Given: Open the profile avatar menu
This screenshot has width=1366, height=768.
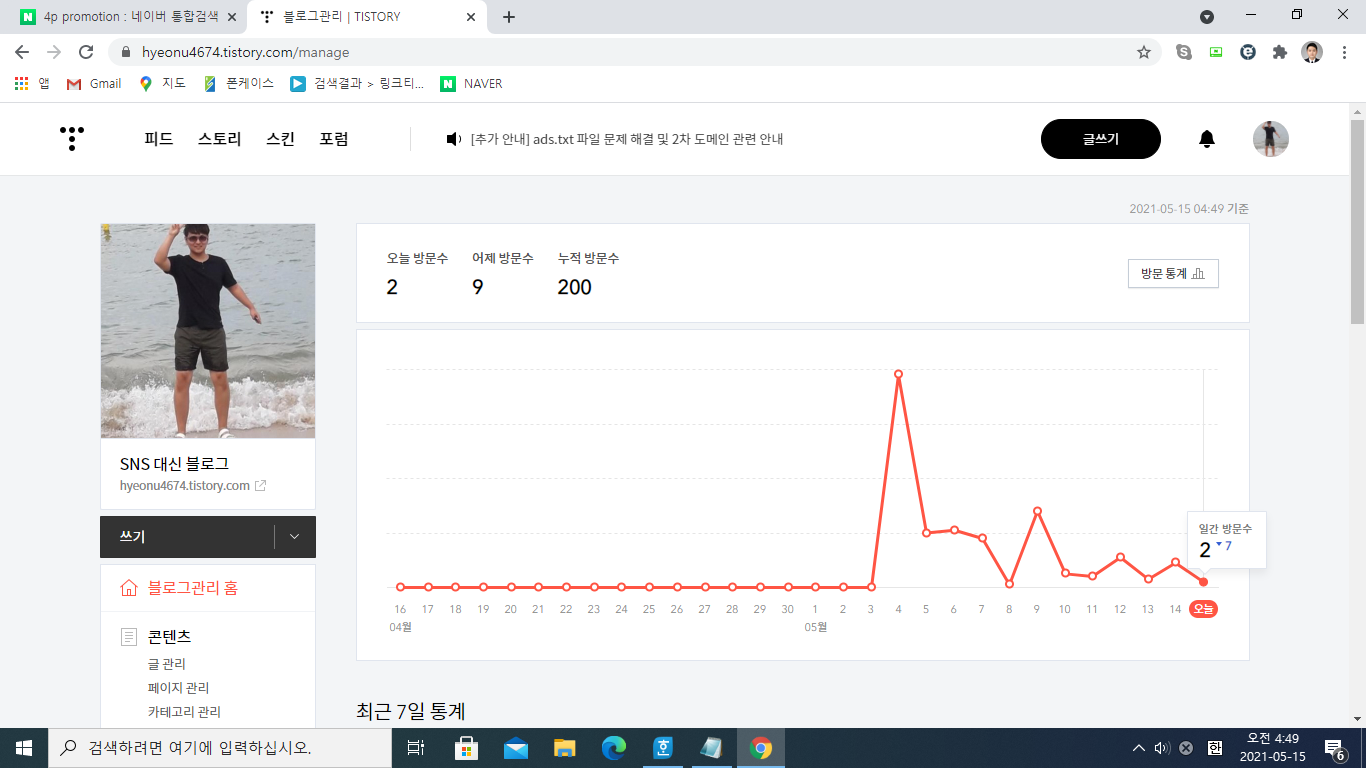Looking at the screenshot, I should (x=1271, y=139).
